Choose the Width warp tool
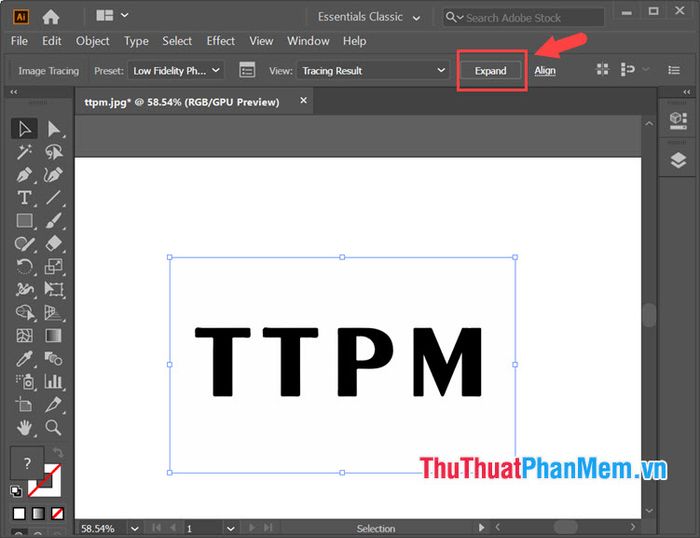This screenshot has width=700, height=538. tap(24, 289)
